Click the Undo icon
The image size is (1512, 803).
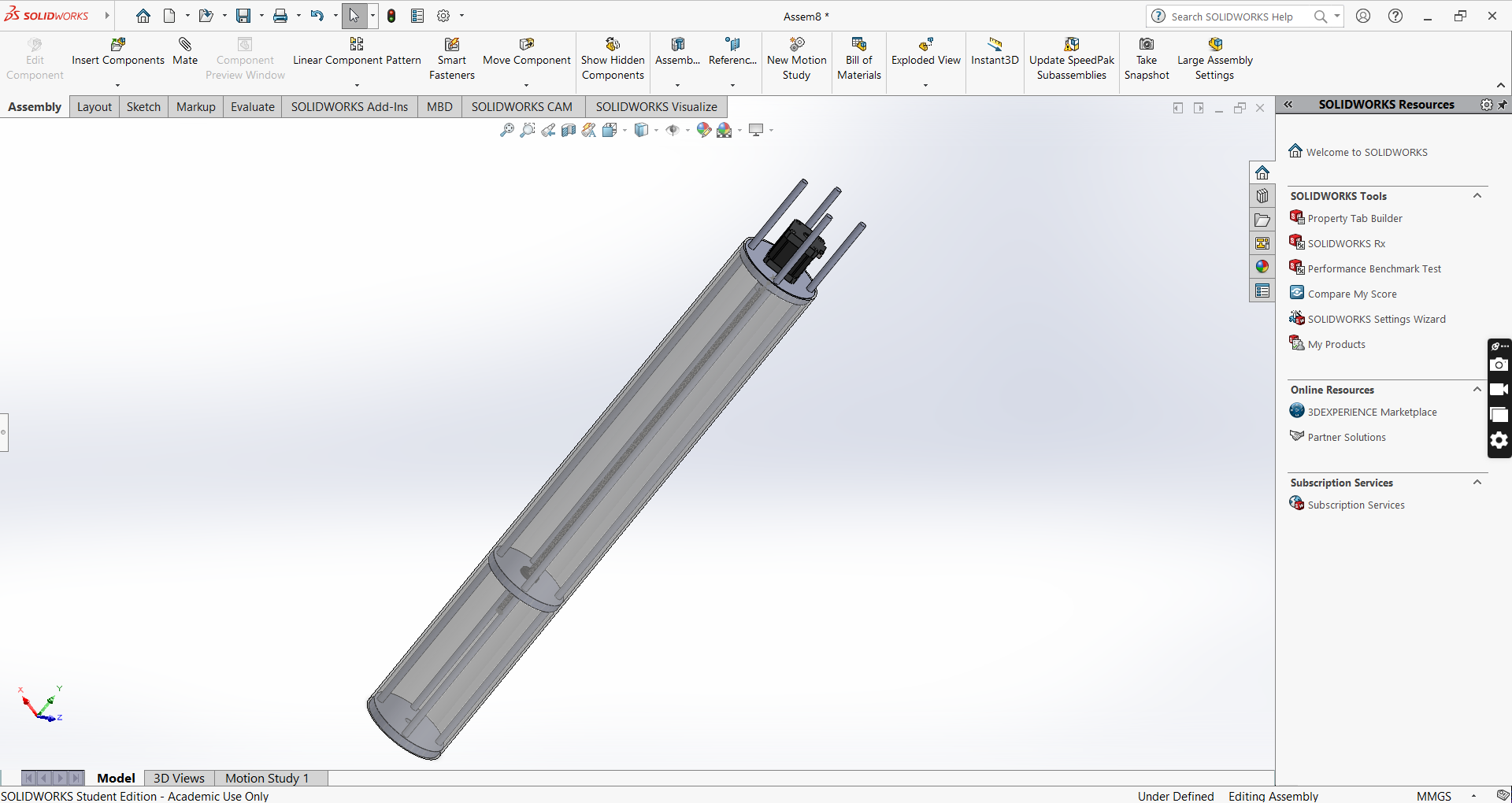pyautogui.click(x=317, y=16)
